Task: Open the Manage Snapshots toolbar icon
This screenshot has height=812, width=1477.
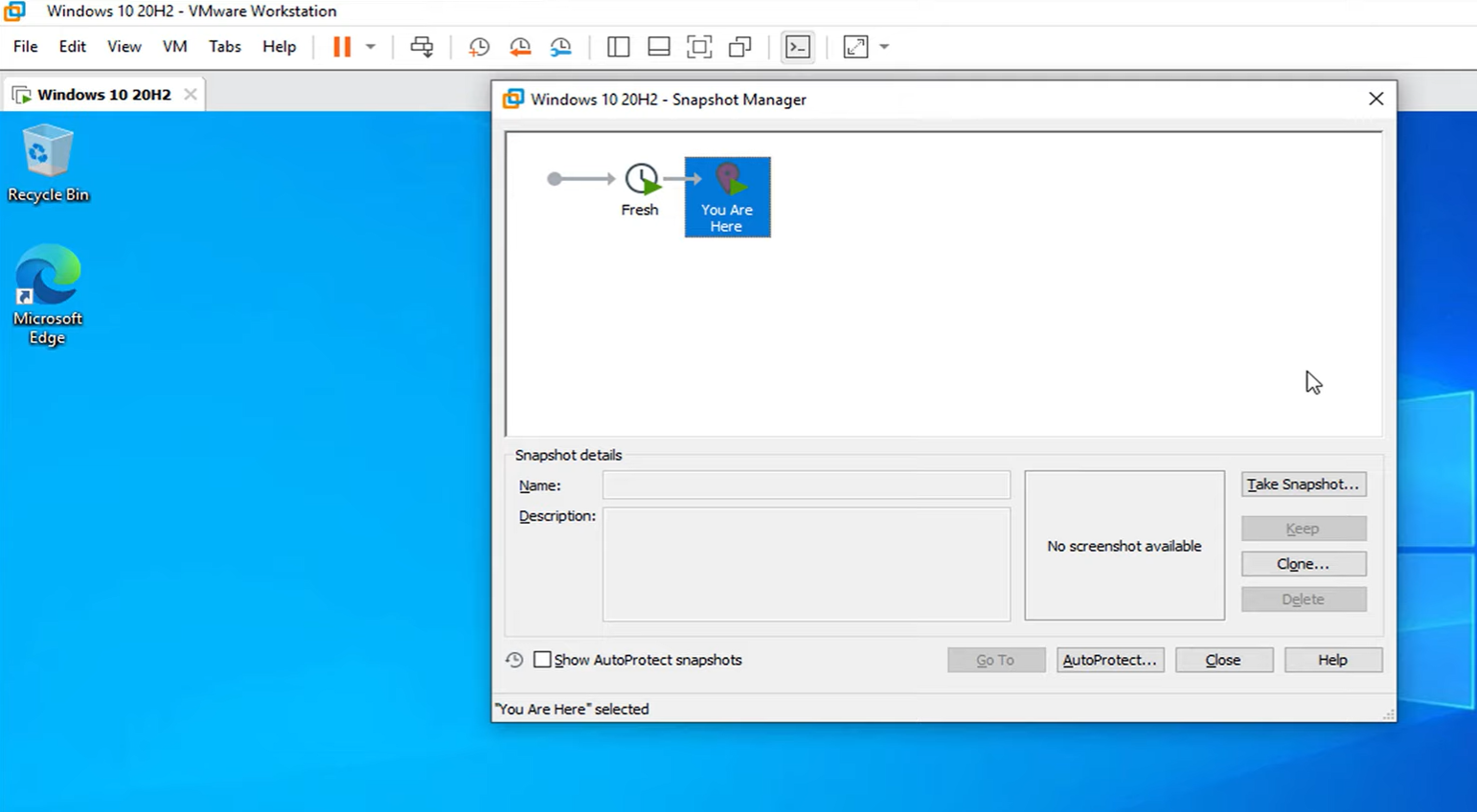Action: (x=561, y=47)
